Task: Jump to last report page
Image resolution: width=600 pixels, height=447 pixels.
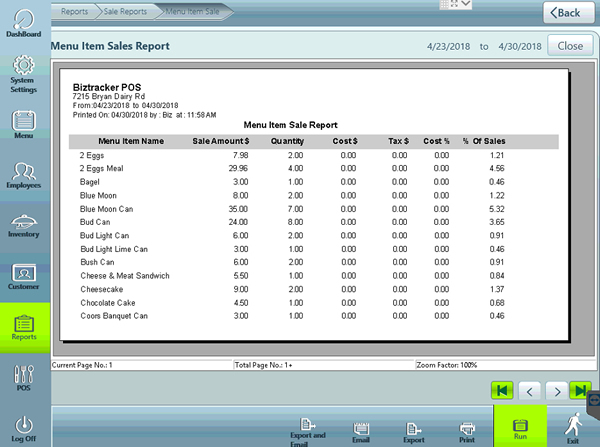Action: [x=580, y=391]
